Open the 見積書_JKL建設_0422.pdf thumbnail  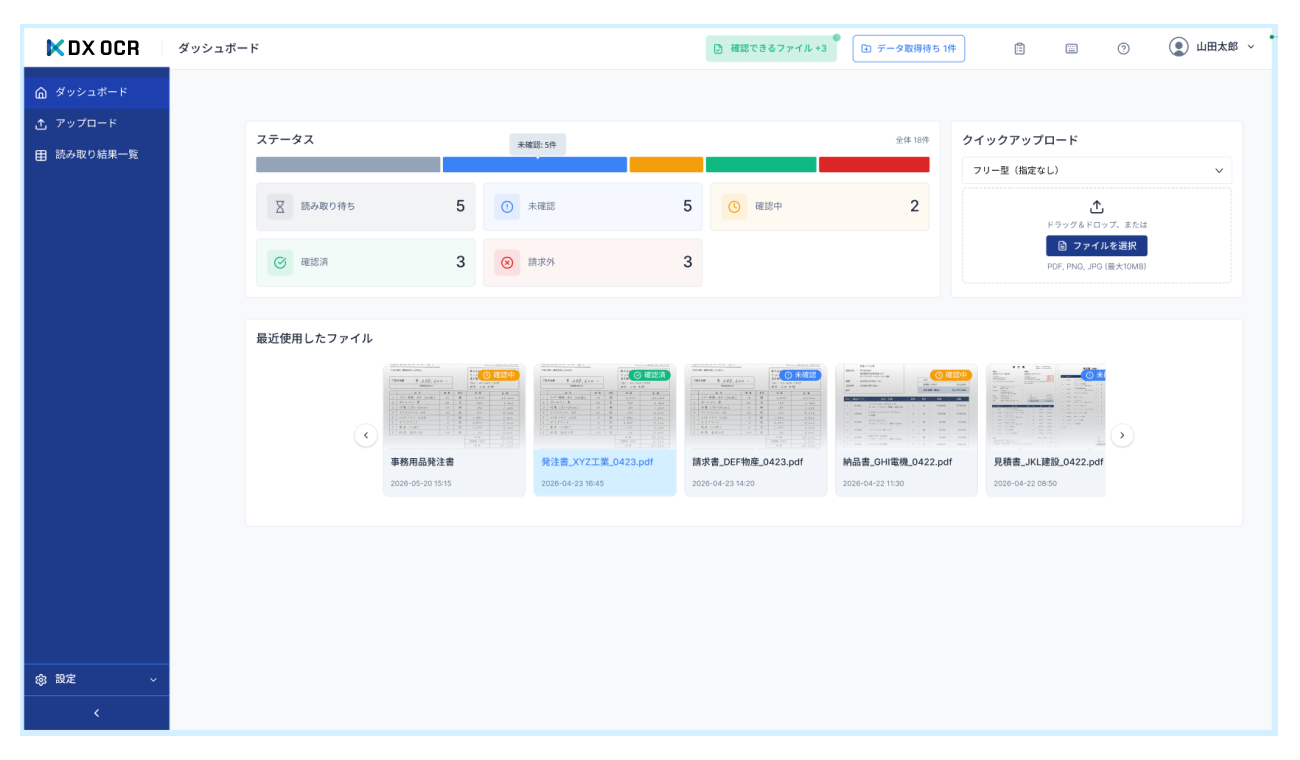pyautogui.click(x=1046, y=406)
